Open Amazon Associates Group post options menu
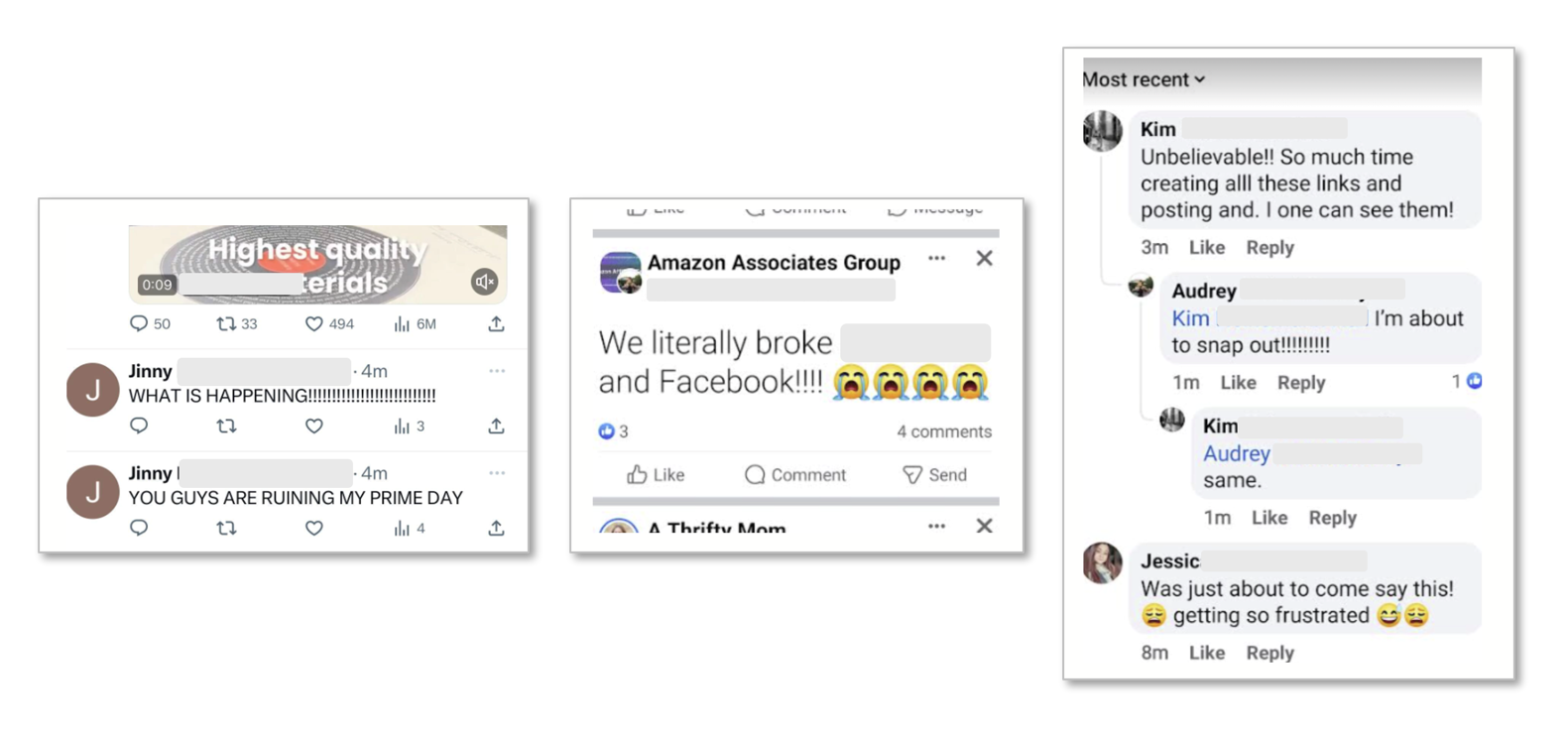The height and width of the screenshot is (736, 1568). [936, 258]
